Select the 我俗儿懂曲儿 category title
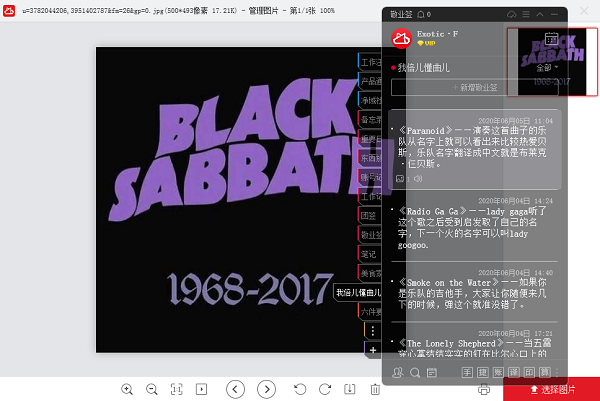The image size is (600, 401). click(424, 68)
